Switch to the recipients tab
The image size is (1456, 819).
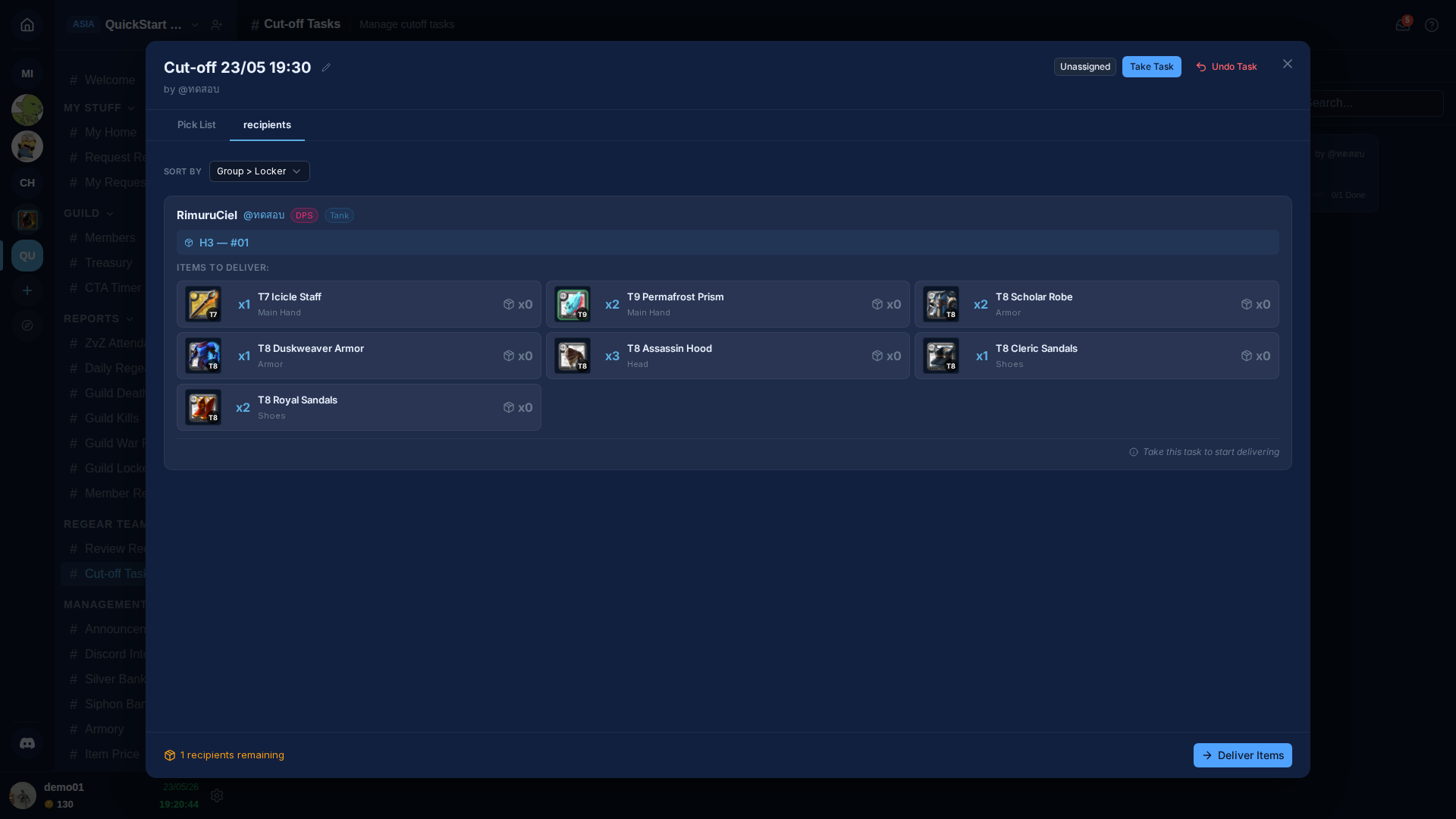pos(267,125)
